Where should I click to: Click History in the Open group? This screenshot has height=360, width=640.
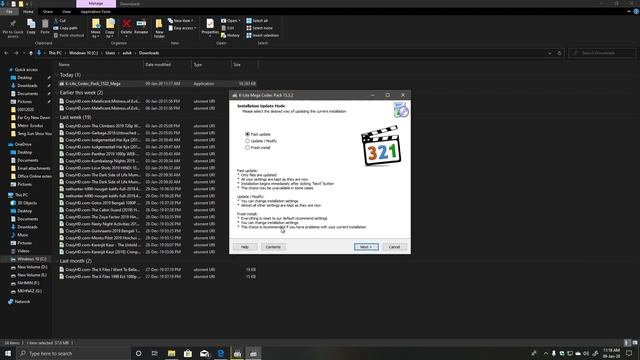coord(230,36)
